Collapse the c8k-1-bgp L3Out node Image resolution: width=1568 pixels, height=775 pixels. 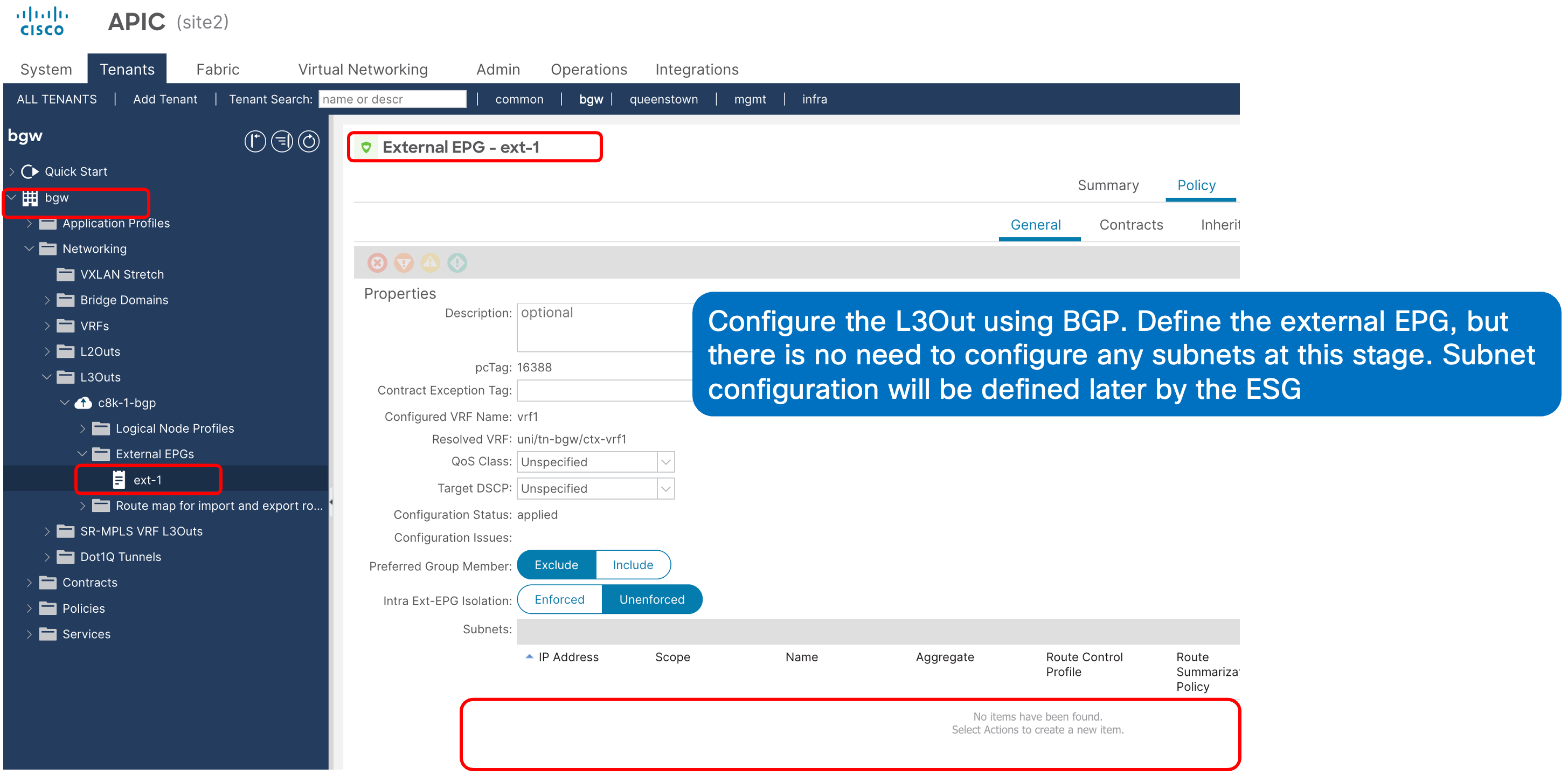65,403
